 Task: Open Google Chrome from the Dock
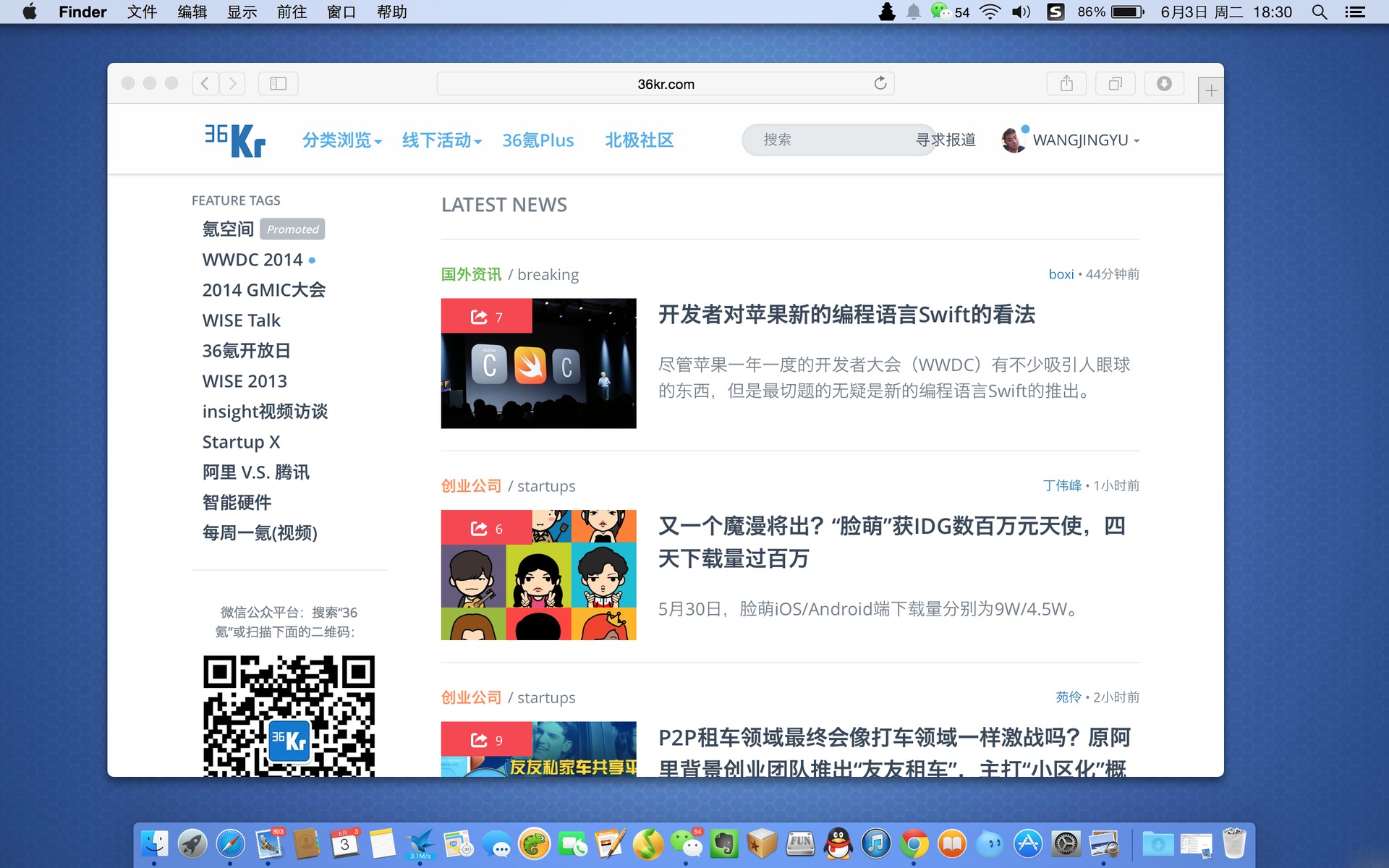914,843
